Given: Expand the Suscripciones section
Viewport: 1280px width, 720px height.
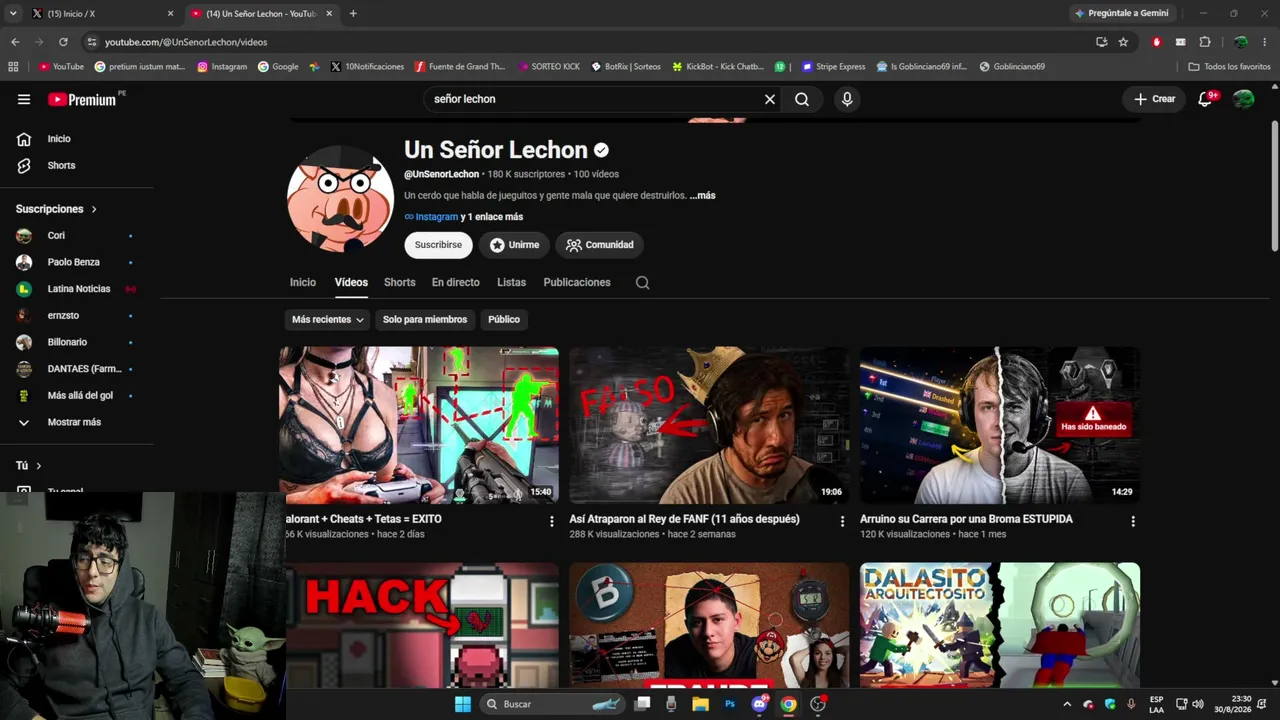Looking at the screenshot, I should tap(56, 209).
